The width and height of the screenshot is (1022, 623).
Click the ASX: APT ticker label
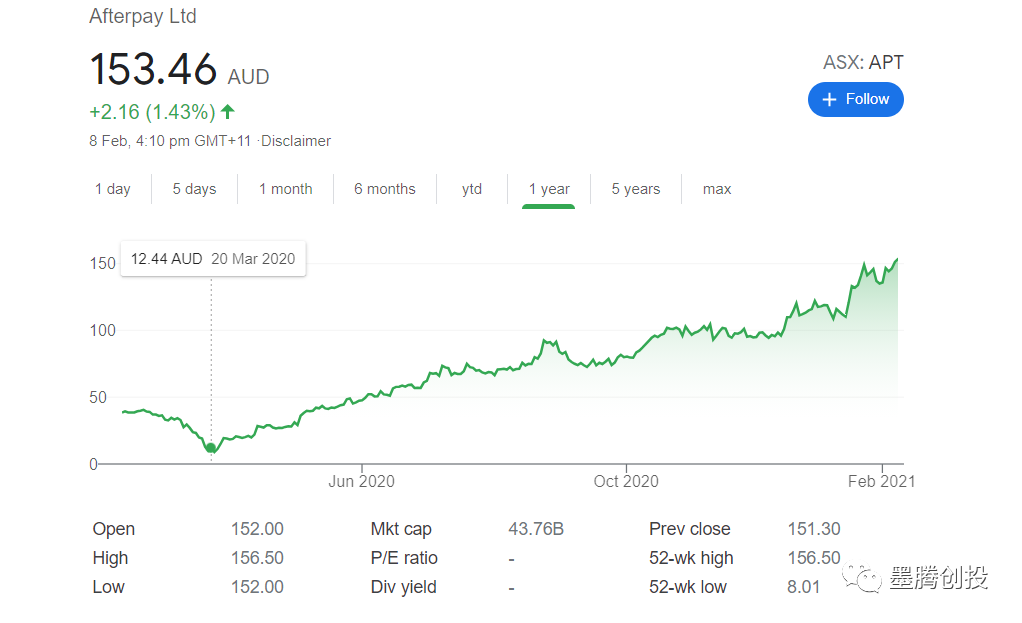(x=863, y=63)
